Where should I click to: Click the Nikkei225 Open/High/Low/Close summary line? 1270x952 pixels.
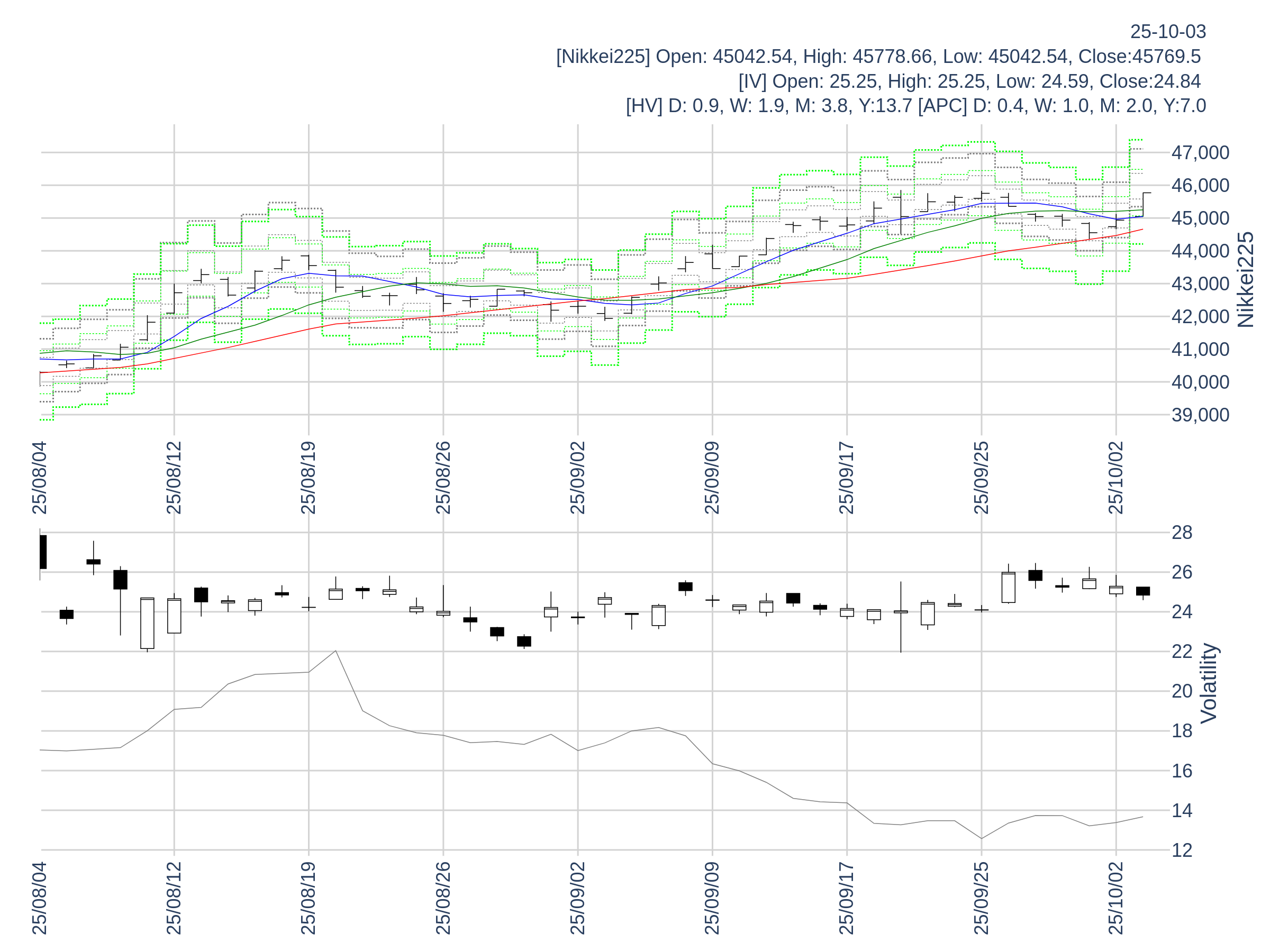tap(878, 56)
